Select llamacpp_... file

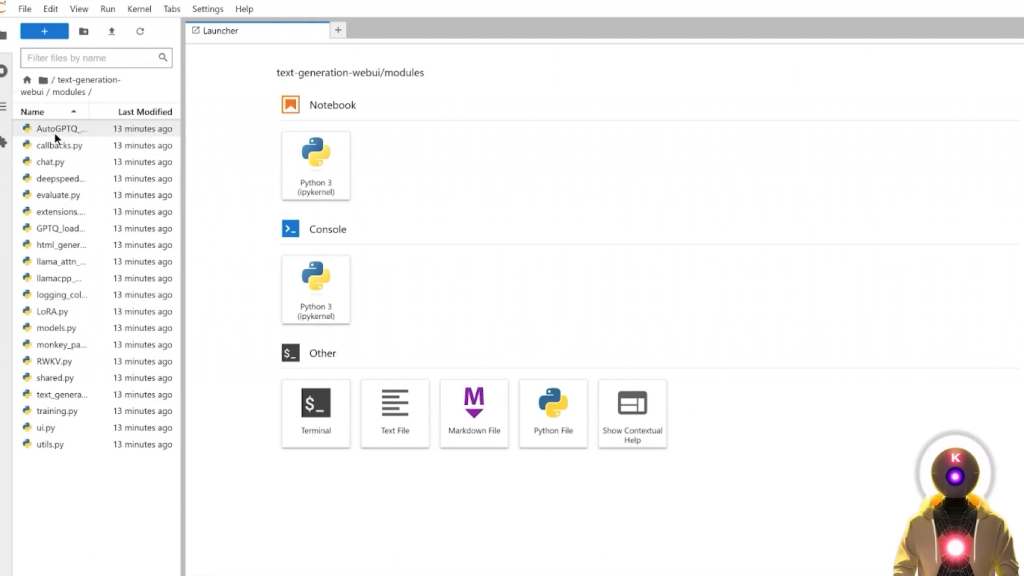(x=97, y=278)
